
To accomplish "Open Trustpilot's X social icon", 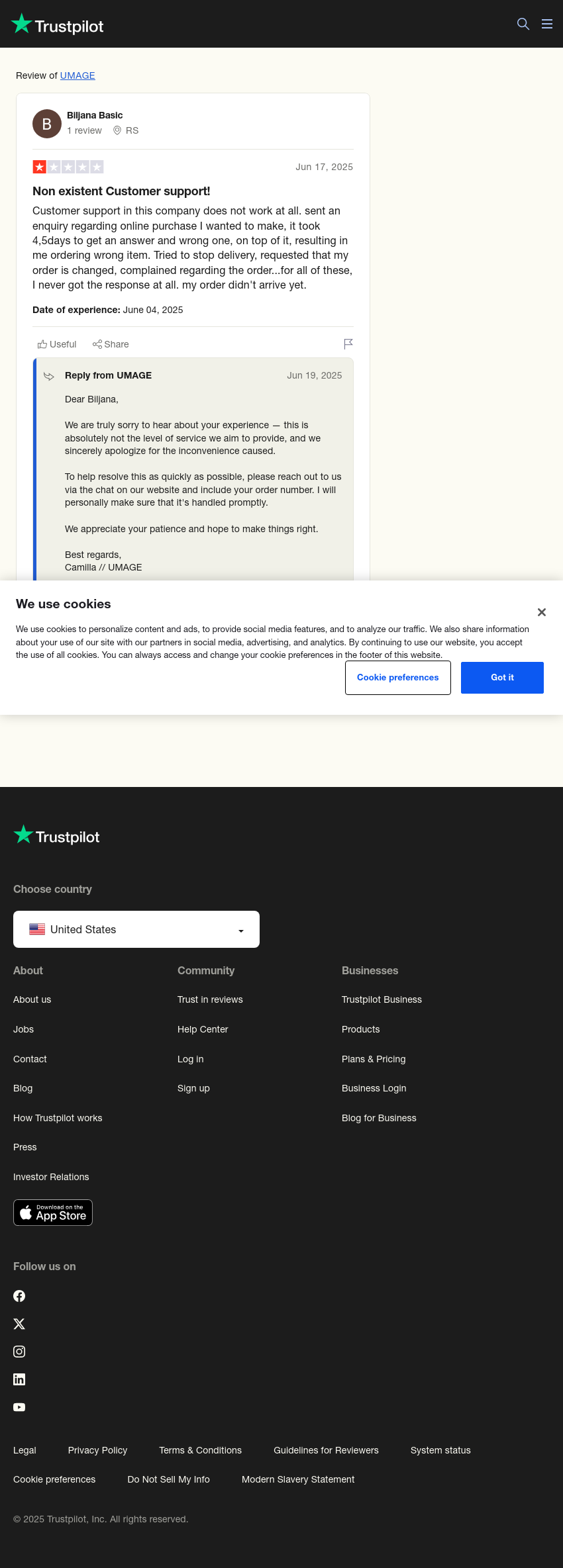I will pos(19,1324).
